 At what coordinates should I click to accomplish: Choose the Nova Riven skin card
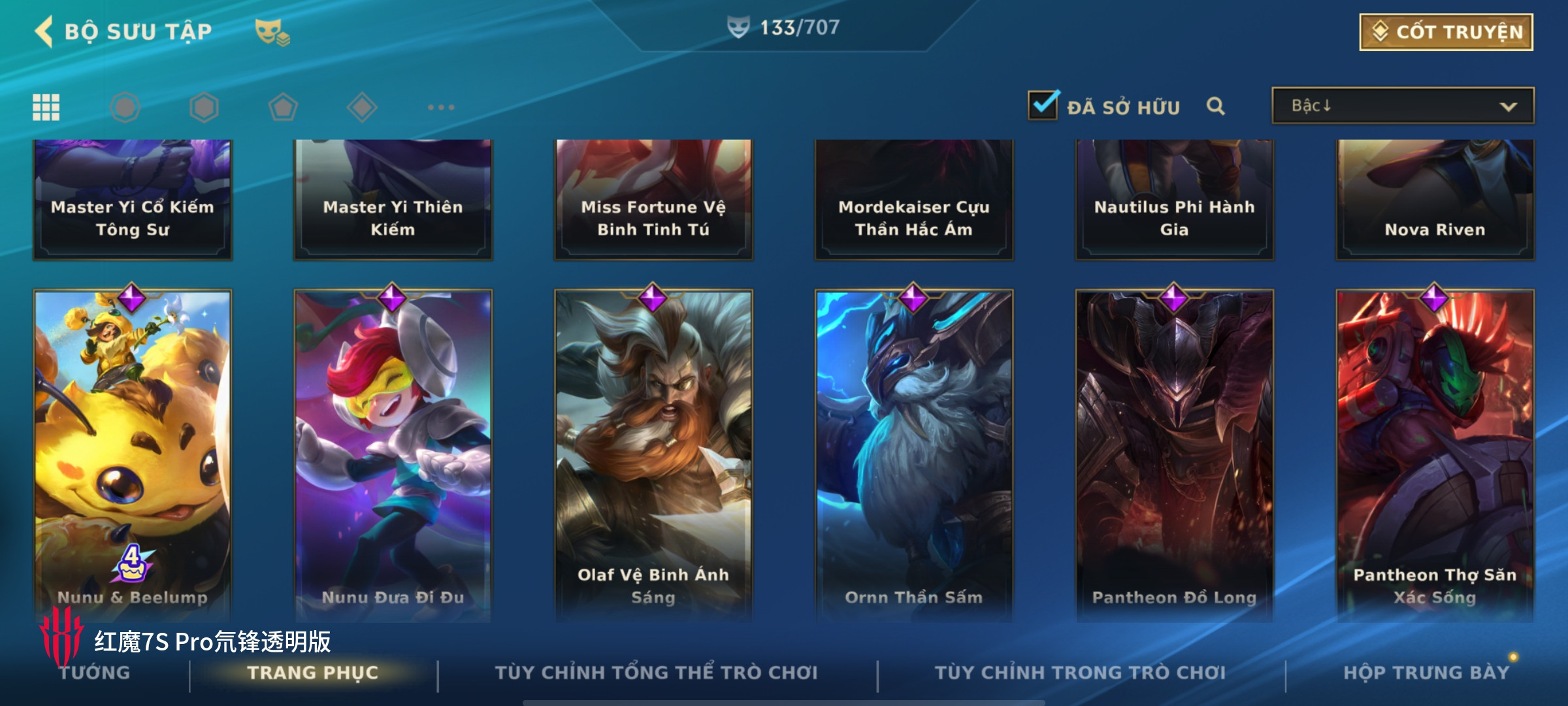1435,200
